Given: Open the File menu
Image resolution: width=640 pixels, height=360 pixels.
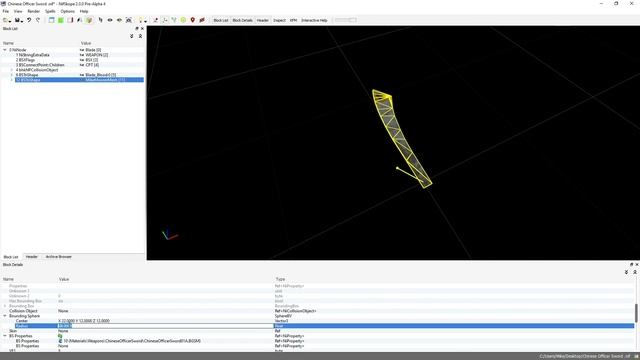Looking at the screenshot, I should tap(6, 11).
